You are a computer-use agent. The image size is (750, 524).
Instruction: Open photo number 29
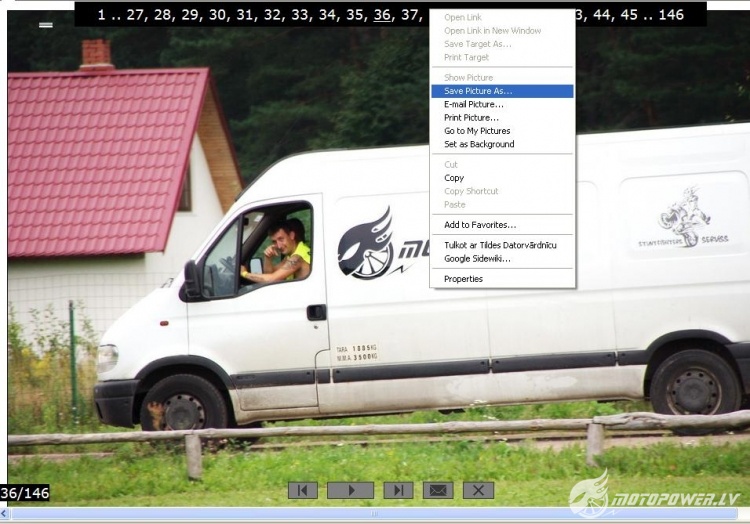coord(190,15)
